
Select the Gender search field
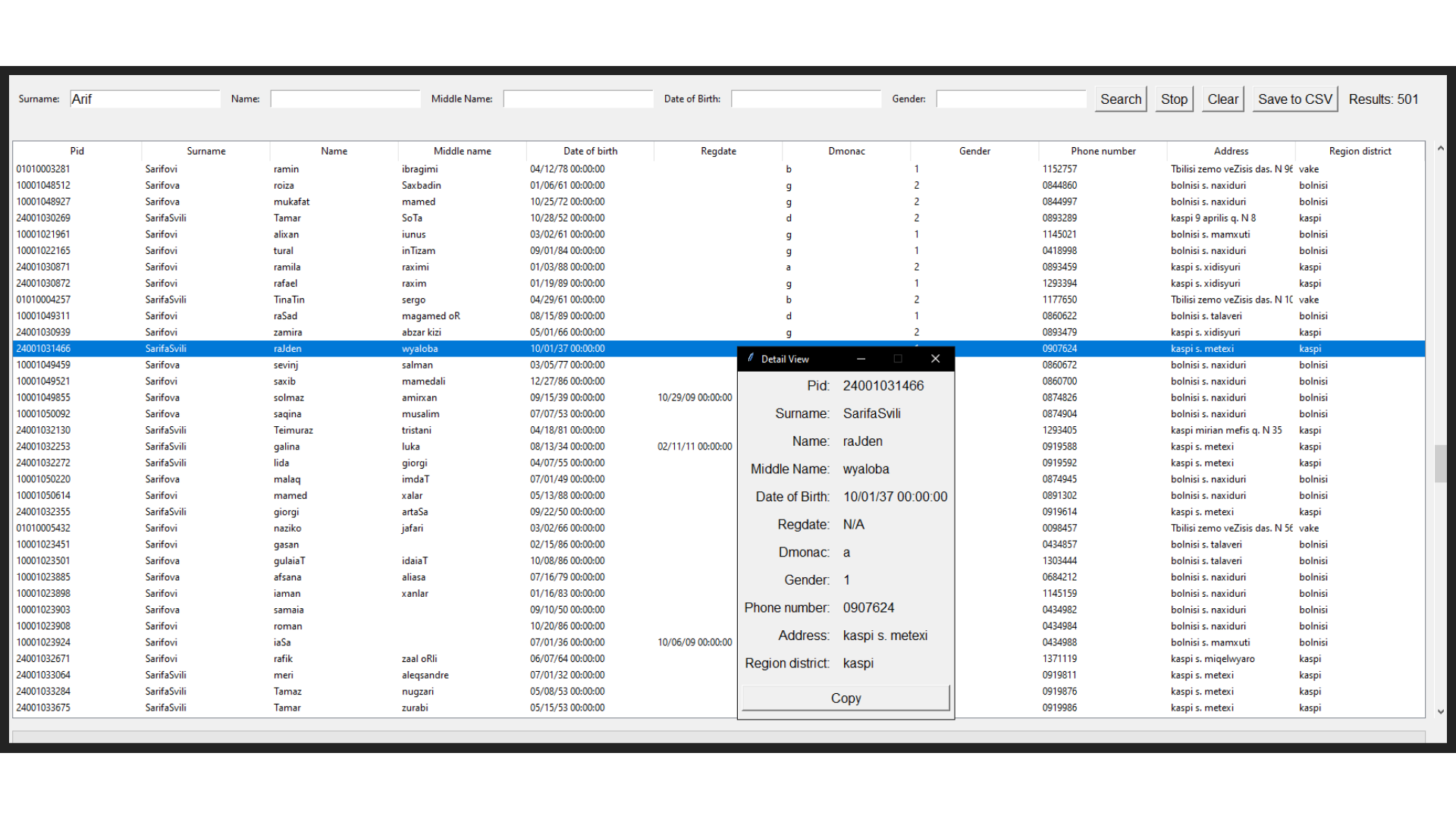click(x=1011, y=99)
